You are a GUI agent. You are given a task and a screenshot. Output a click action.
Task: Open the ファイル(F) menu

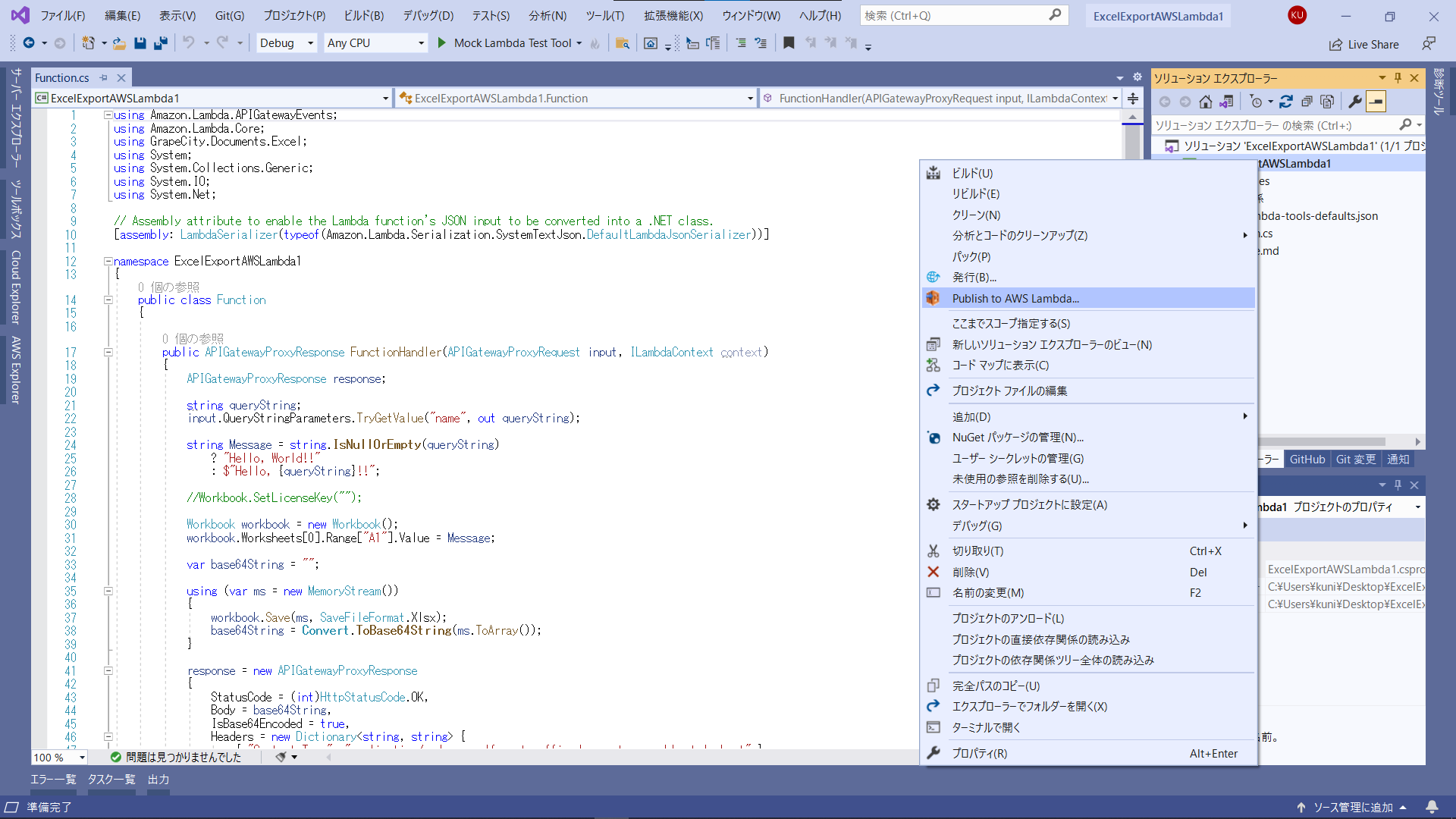point(63,16)
